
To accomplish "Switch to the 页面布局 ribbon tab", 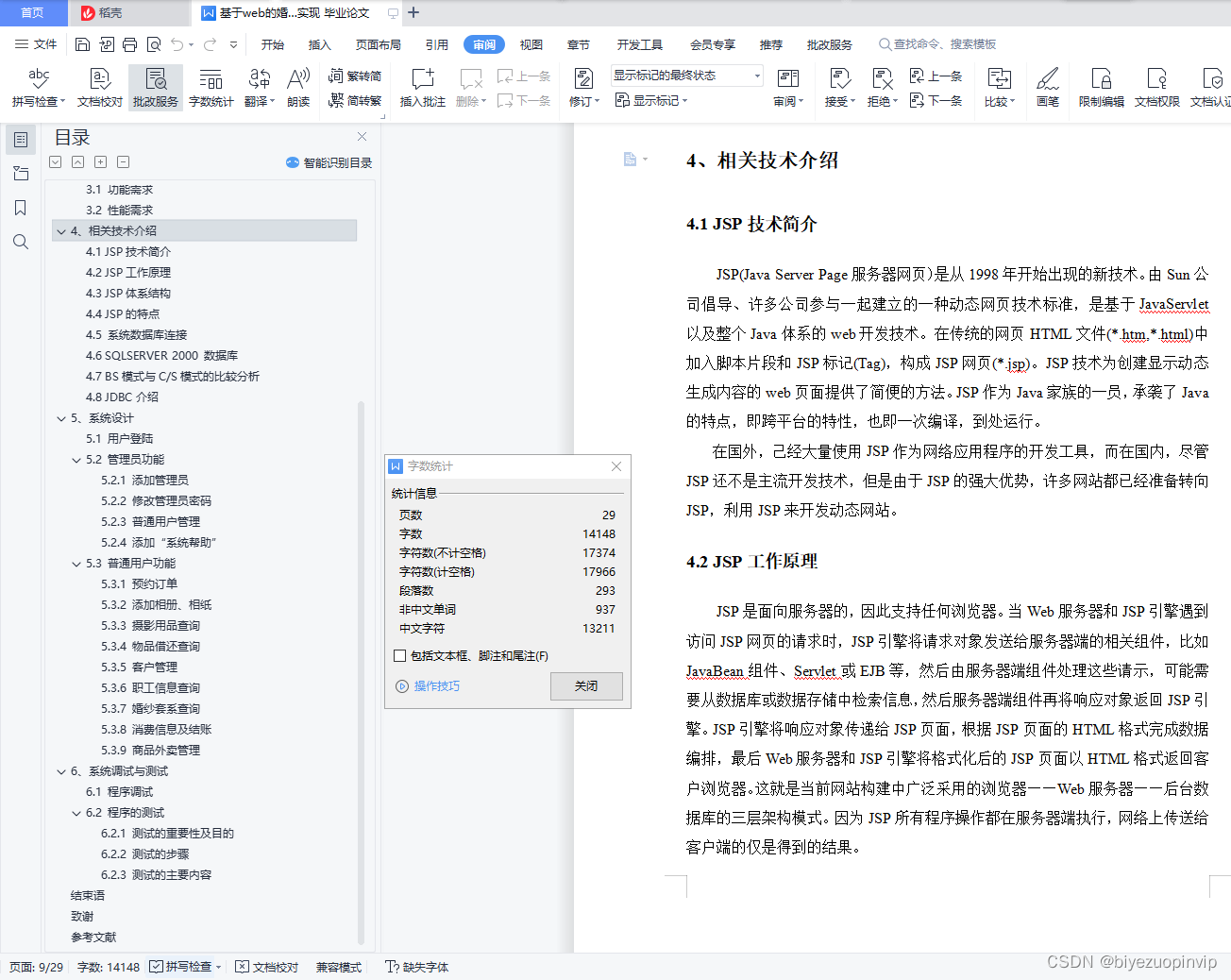I will (x=379, y=44).
